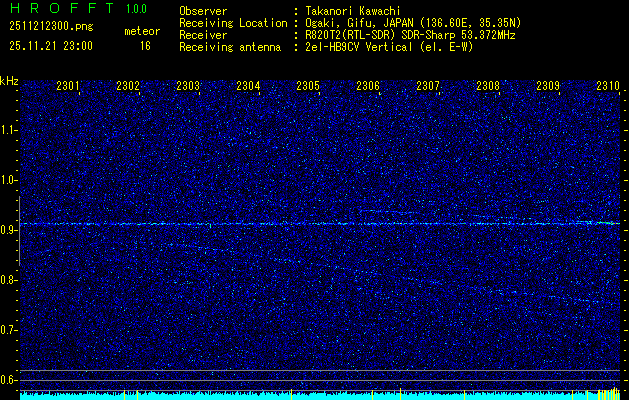Click the kHz axis unit label

(x=9, y=81)
